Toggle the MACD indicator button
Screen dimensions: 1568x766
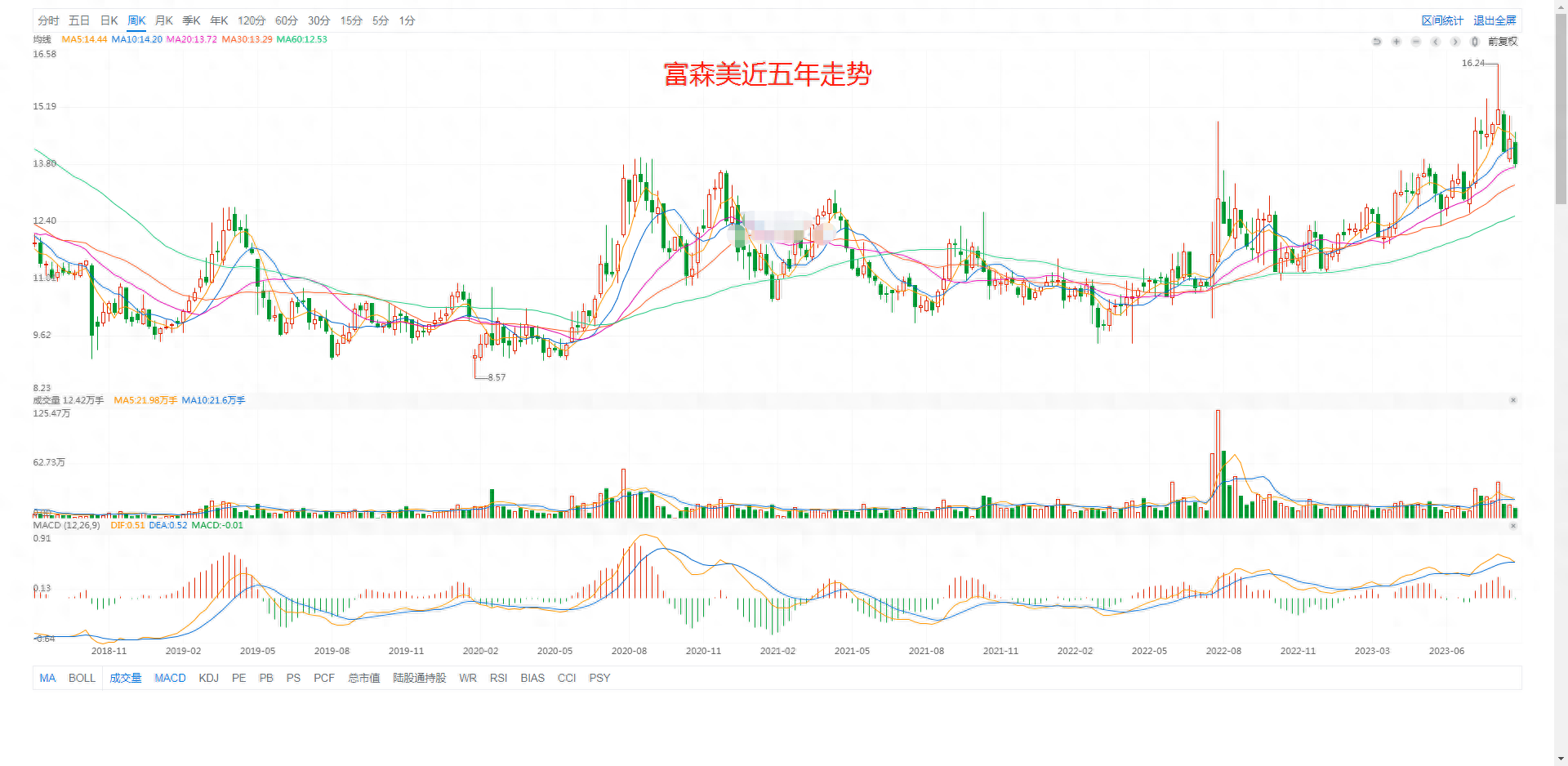[x=170, y=678]
